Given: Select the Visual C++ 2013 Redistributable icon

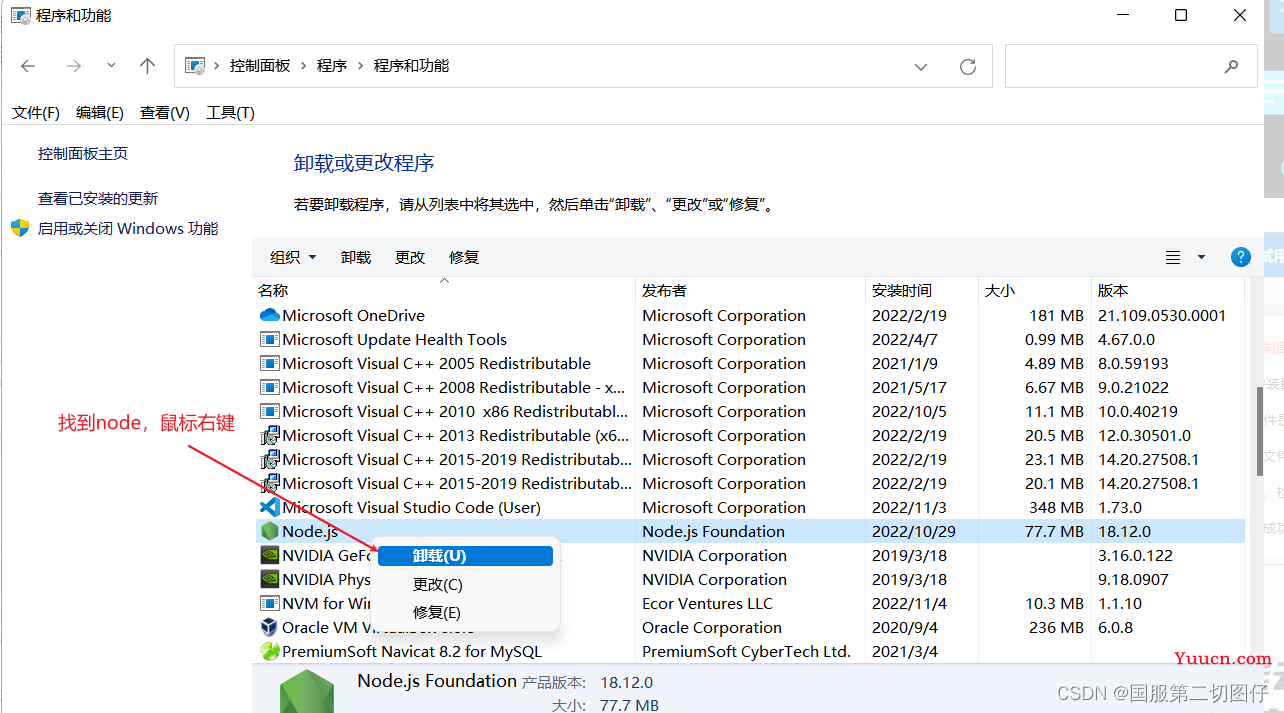Looking at the screenshot, I should pyautogui.click(x=269, y=435).
